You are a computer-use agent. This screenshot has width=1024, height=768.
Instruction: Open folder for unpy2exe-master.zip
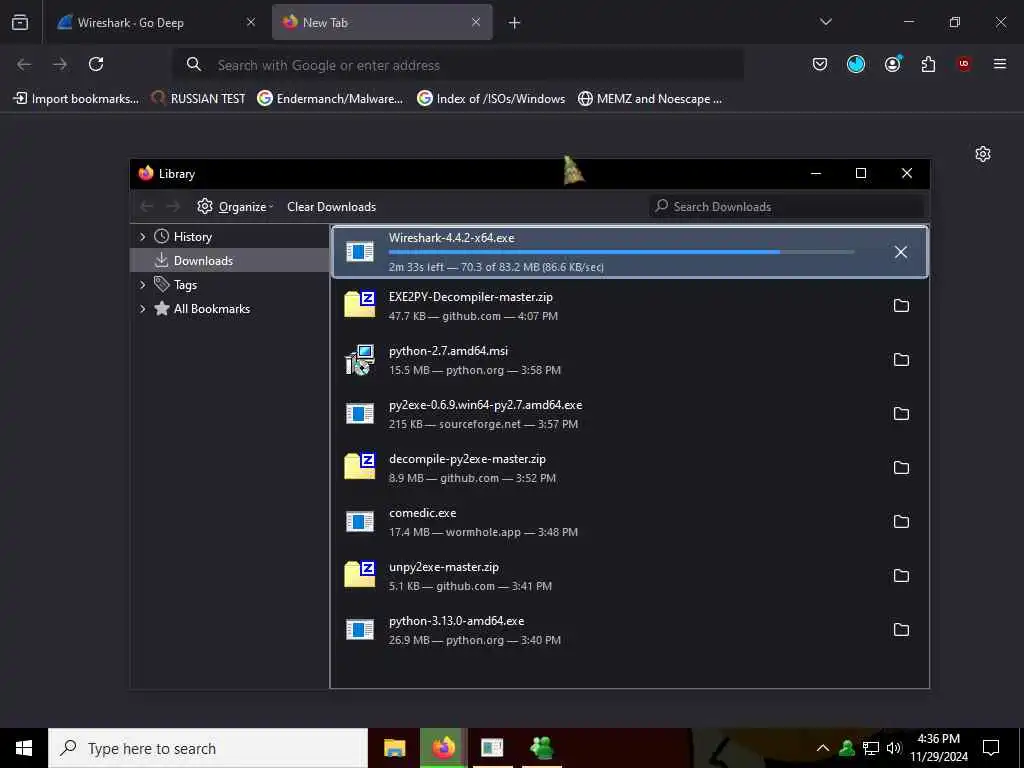(x=901, y=575)
